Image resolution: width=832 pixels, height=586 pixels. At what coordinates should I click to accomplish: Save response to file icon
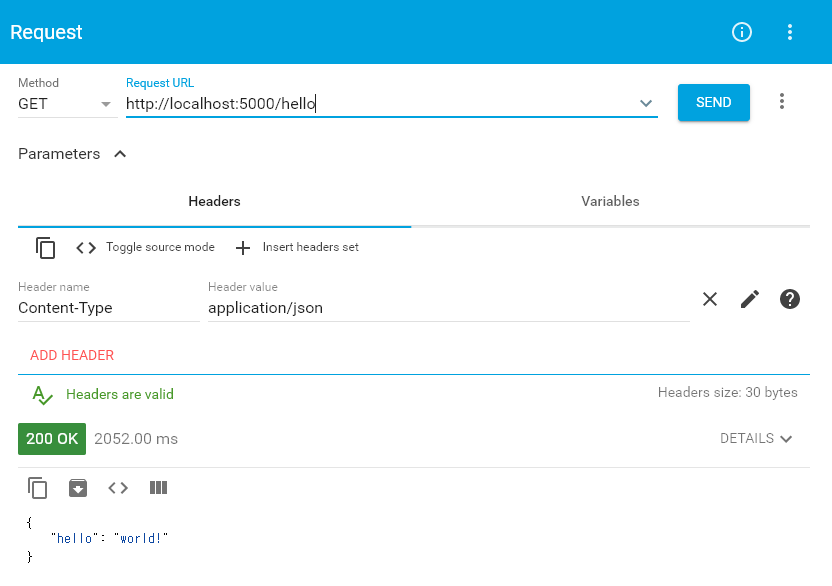(x=78, y=488)
